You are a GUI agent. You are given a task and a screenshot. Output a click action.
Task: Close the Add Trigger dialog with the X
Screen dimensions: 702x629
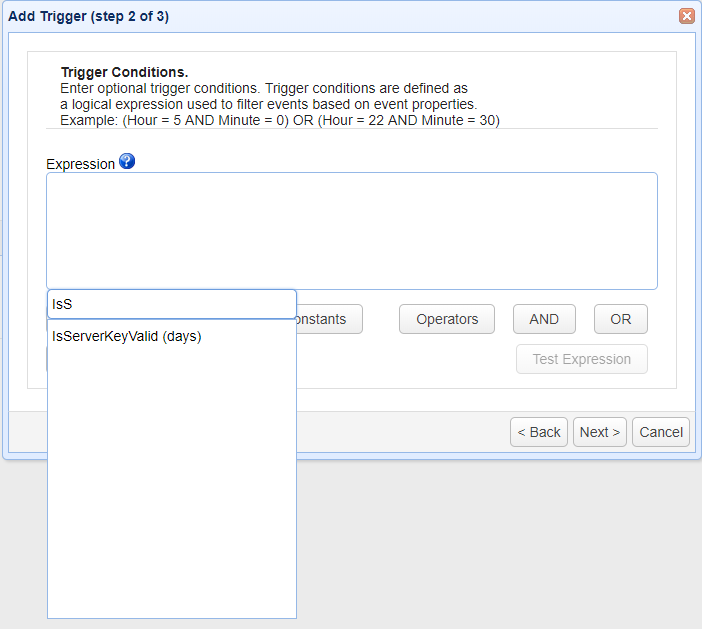686,16
